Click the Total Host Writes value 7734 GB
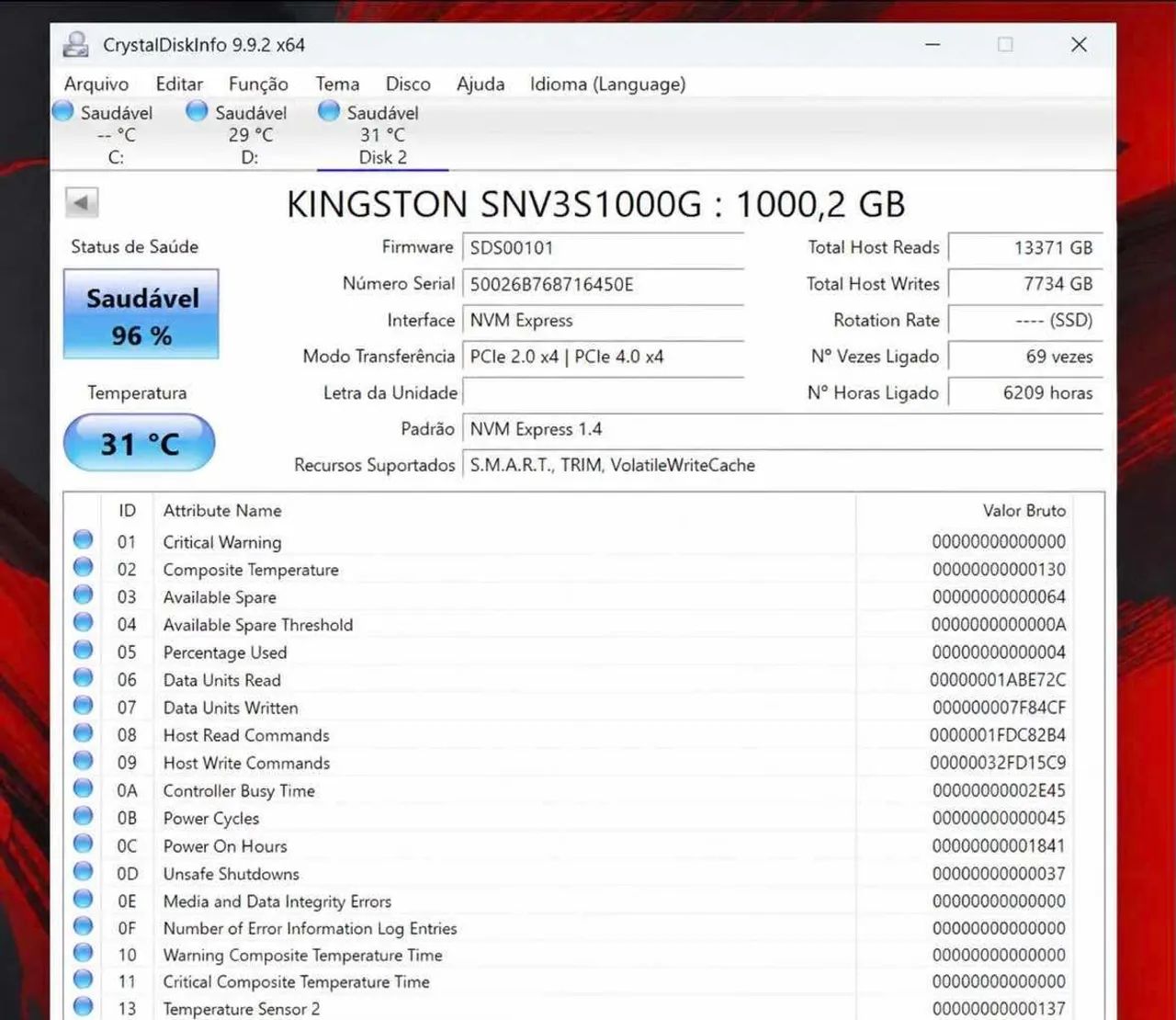 point(1025,284)
